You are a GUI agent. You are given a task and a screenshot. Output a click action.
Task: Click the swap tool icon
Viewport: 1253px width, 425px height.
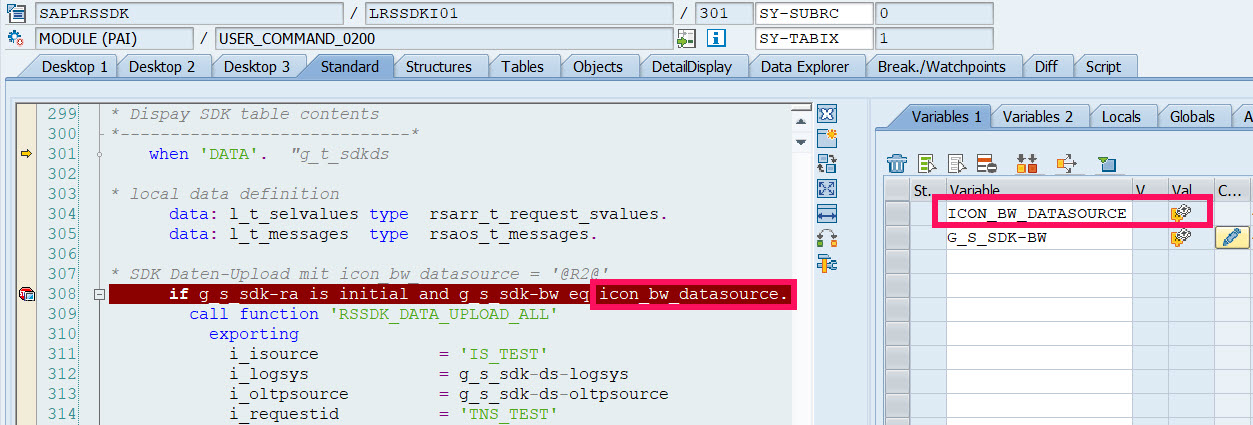click(826, 163)
